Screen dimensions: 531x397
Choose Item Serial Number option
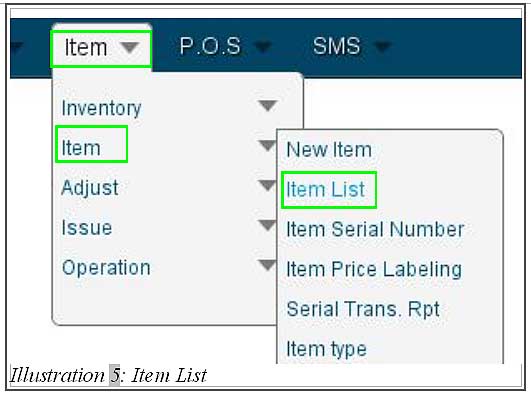[375, 229]
